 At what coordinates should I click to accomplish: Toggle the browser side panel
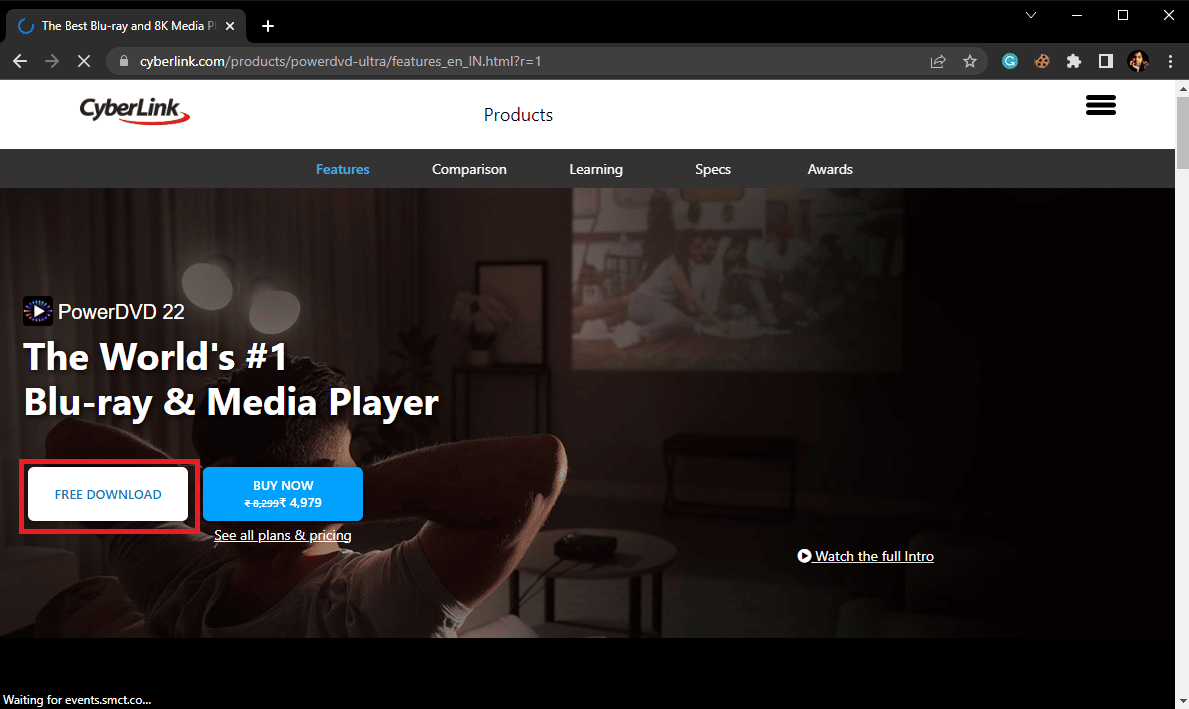click(x=1106, y=61)
